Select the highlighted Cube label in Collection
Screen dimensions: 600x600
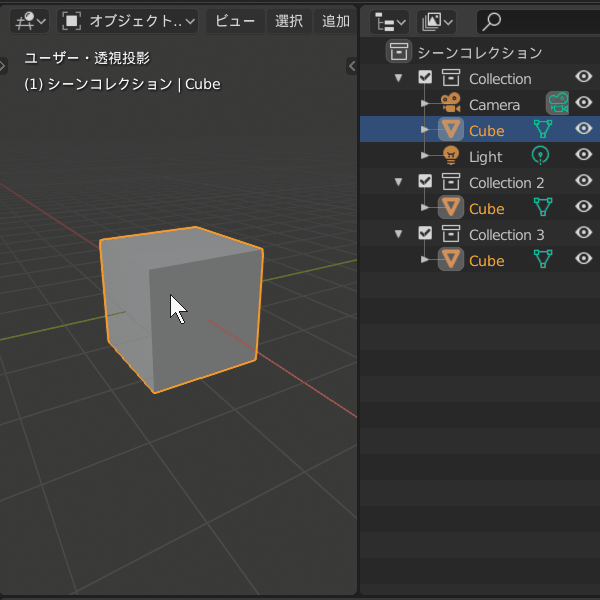coord(487,131)
